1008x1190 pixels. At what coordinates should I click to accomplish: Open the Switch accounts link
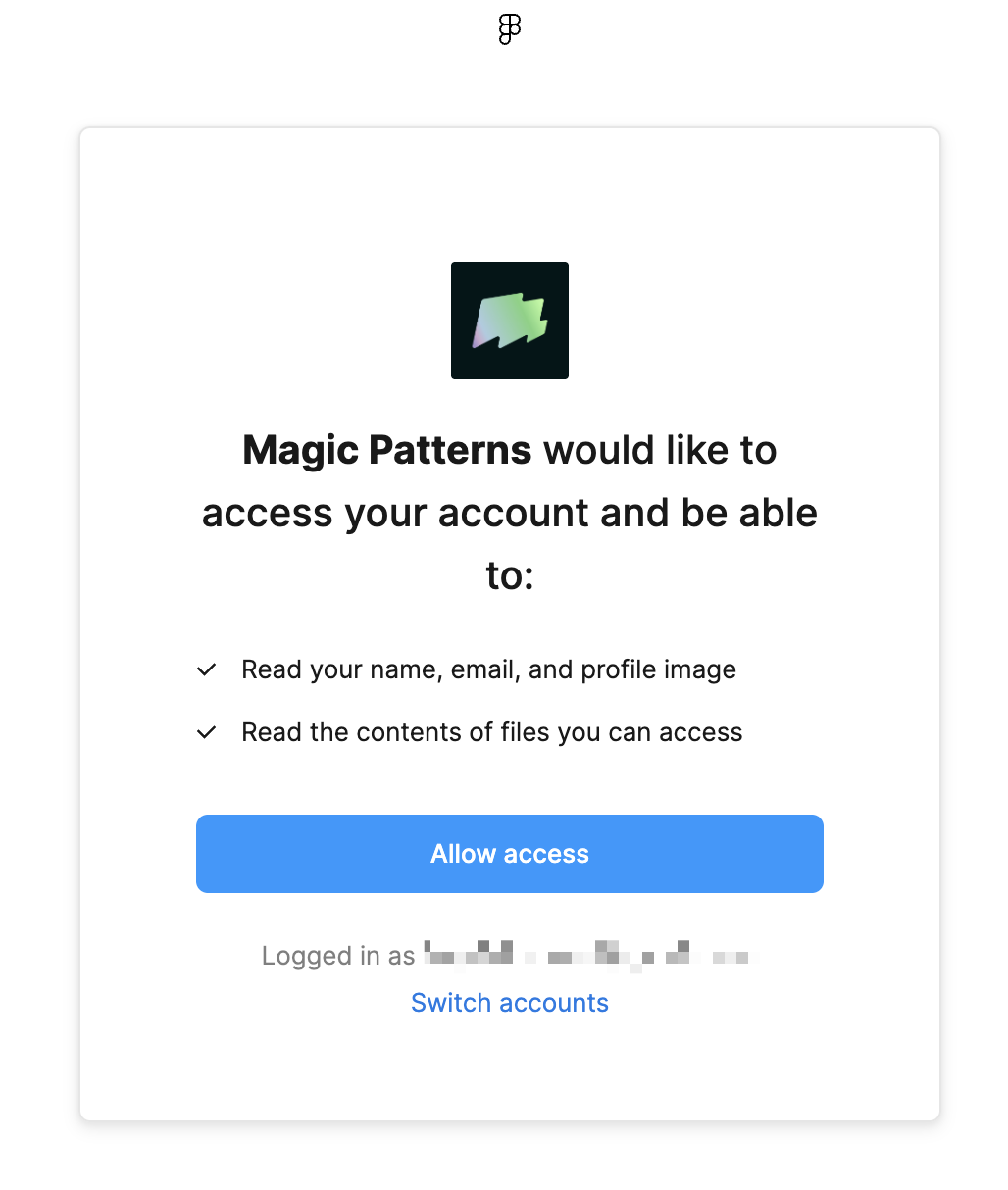[x=510, y=1003]
